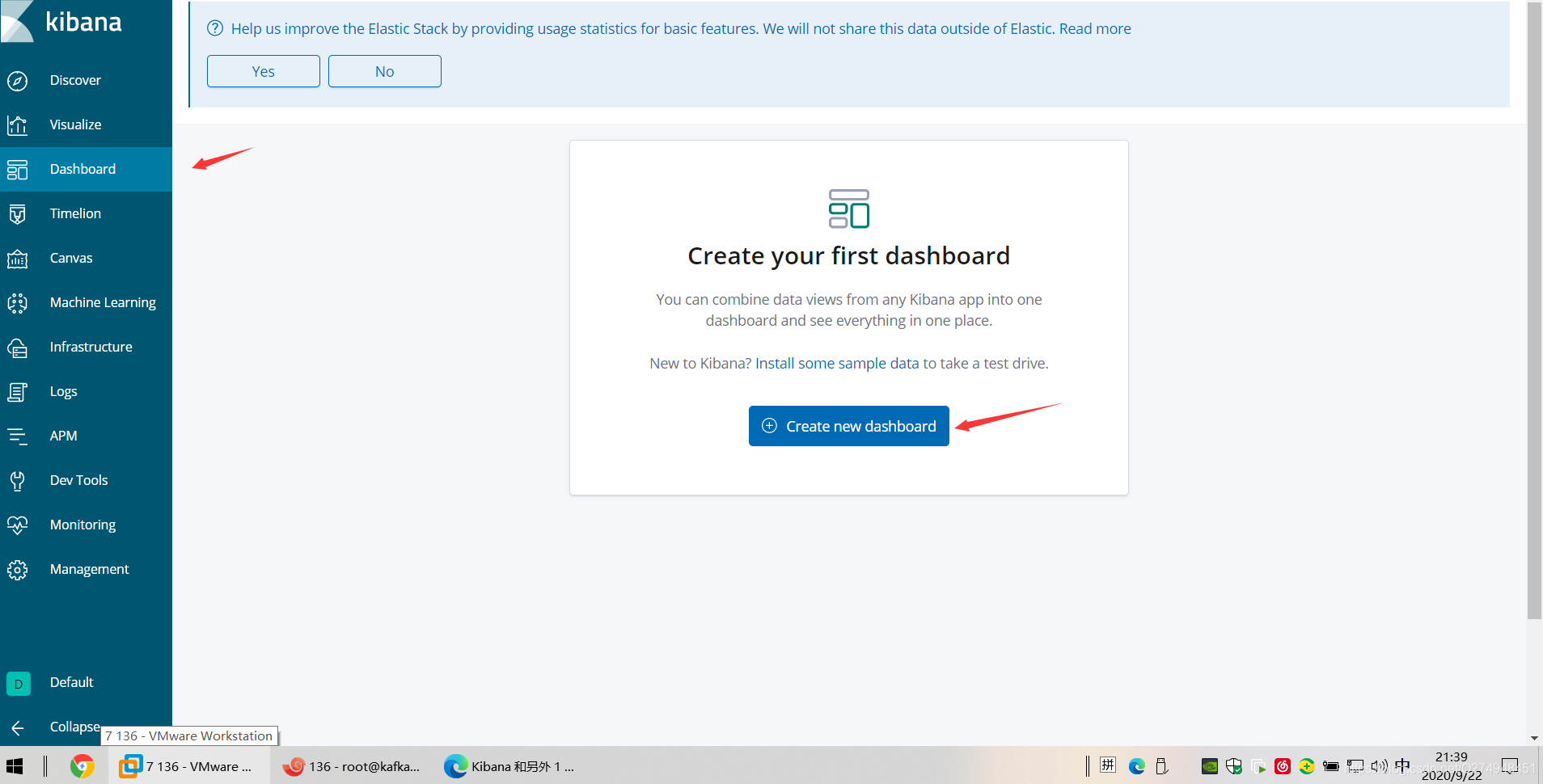This screenshot has height=784, width=1543.
Task: Open the APM lines icon
Action: (x=18, y=436)
